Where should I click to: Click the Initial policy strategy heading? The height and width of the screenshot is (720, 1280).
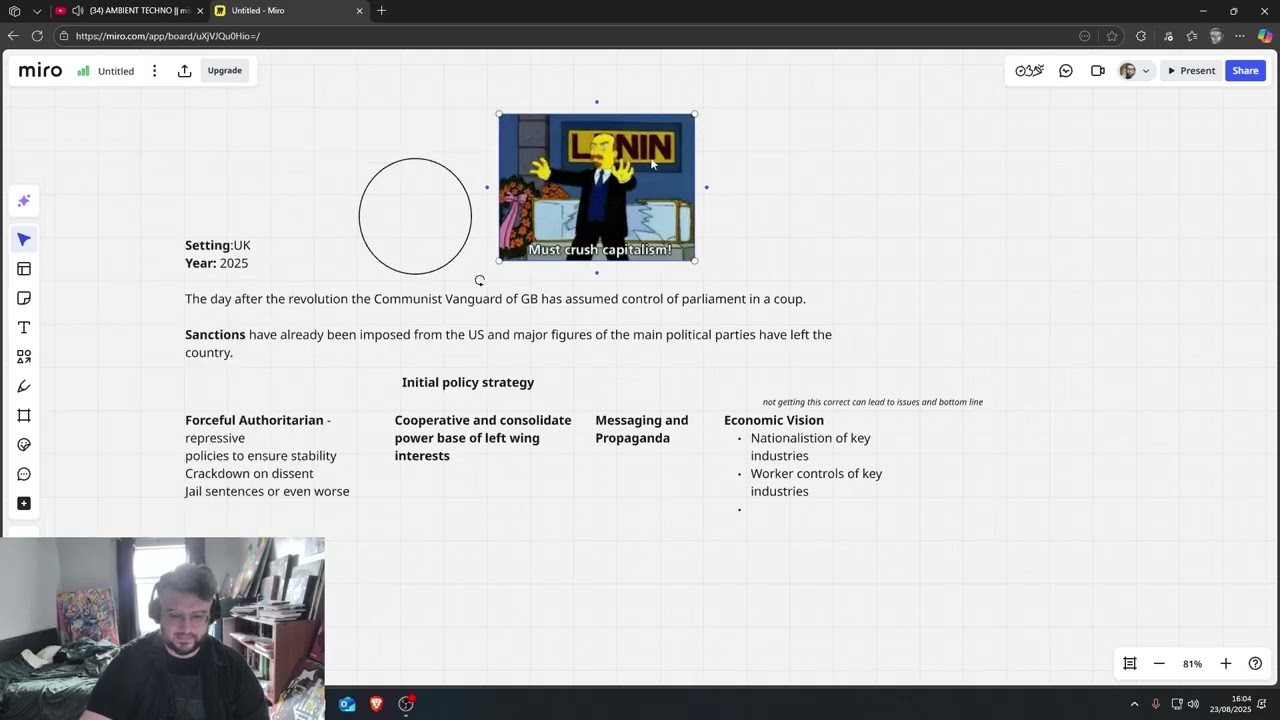click(x=468, y=382)
